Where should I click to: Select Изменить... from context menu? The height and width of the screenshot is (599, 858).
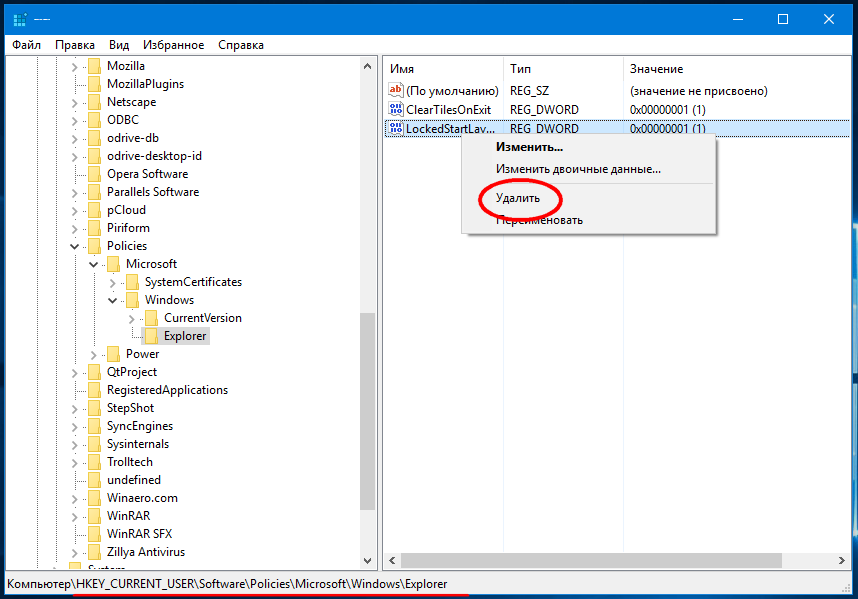pos(529,147)
